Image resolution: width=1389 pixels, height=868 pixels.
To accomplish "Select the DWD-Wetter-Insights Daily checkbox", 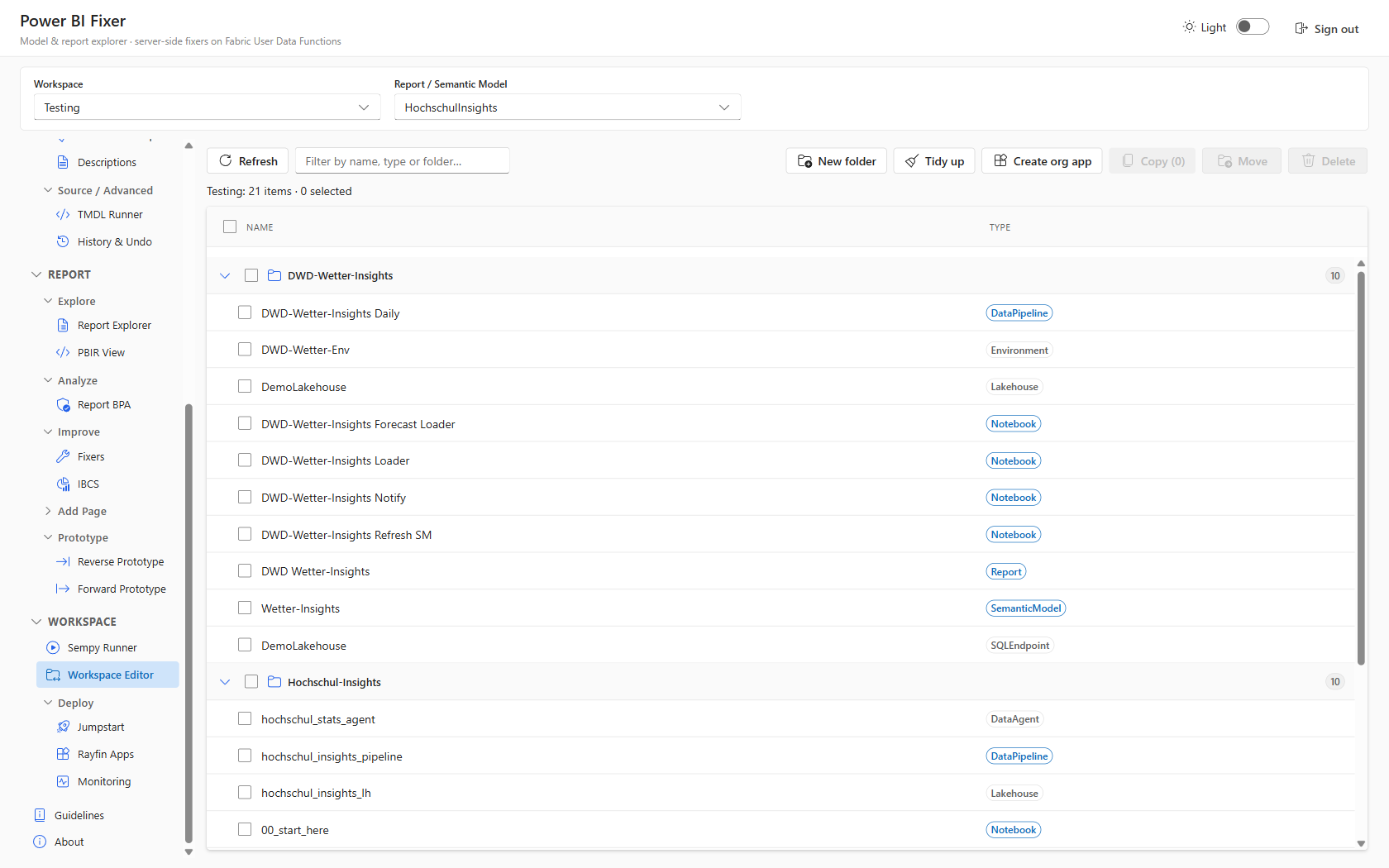I will 245,312.
